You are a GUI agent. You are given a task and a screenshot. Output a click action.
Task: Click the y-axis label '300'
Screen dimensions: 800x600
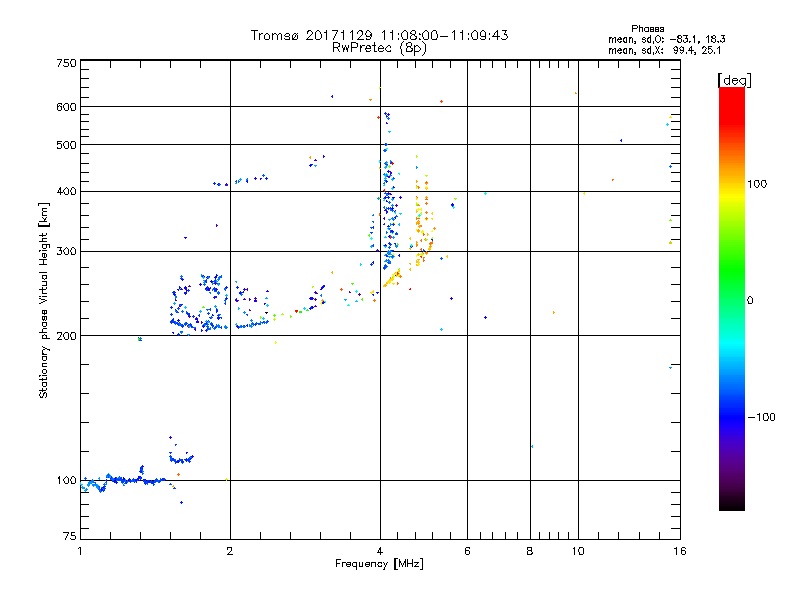[x=66, y=252]
